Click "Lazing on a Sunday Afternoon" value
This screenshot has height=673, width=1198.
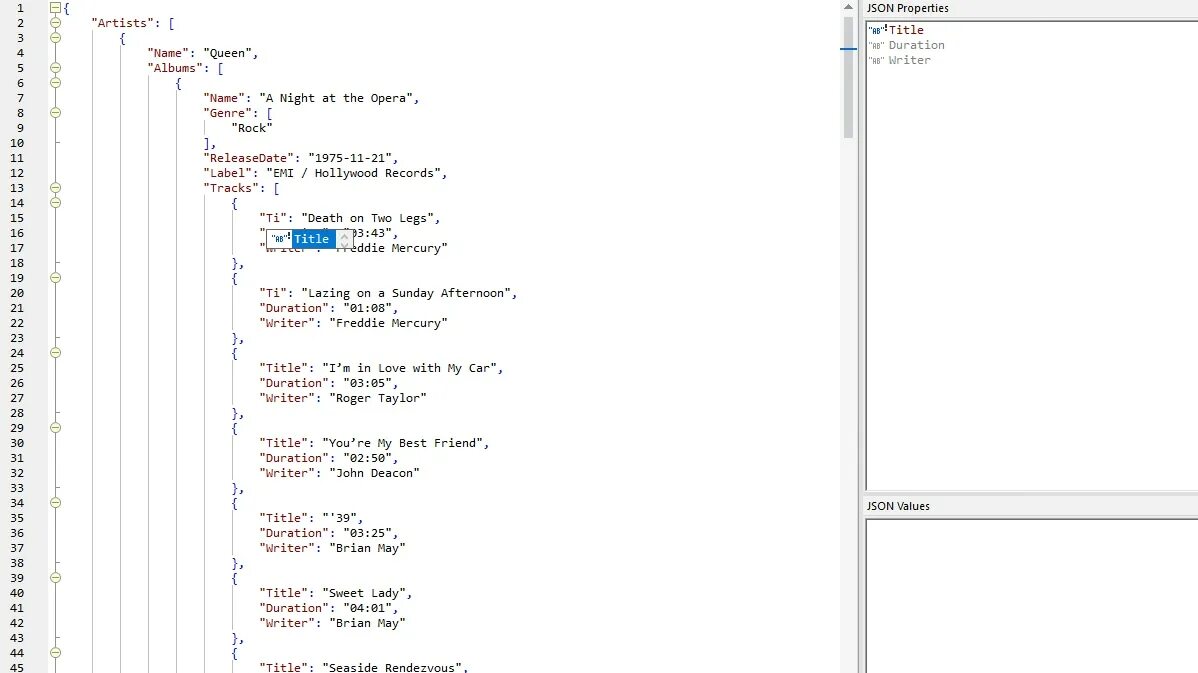click(406, 293)
